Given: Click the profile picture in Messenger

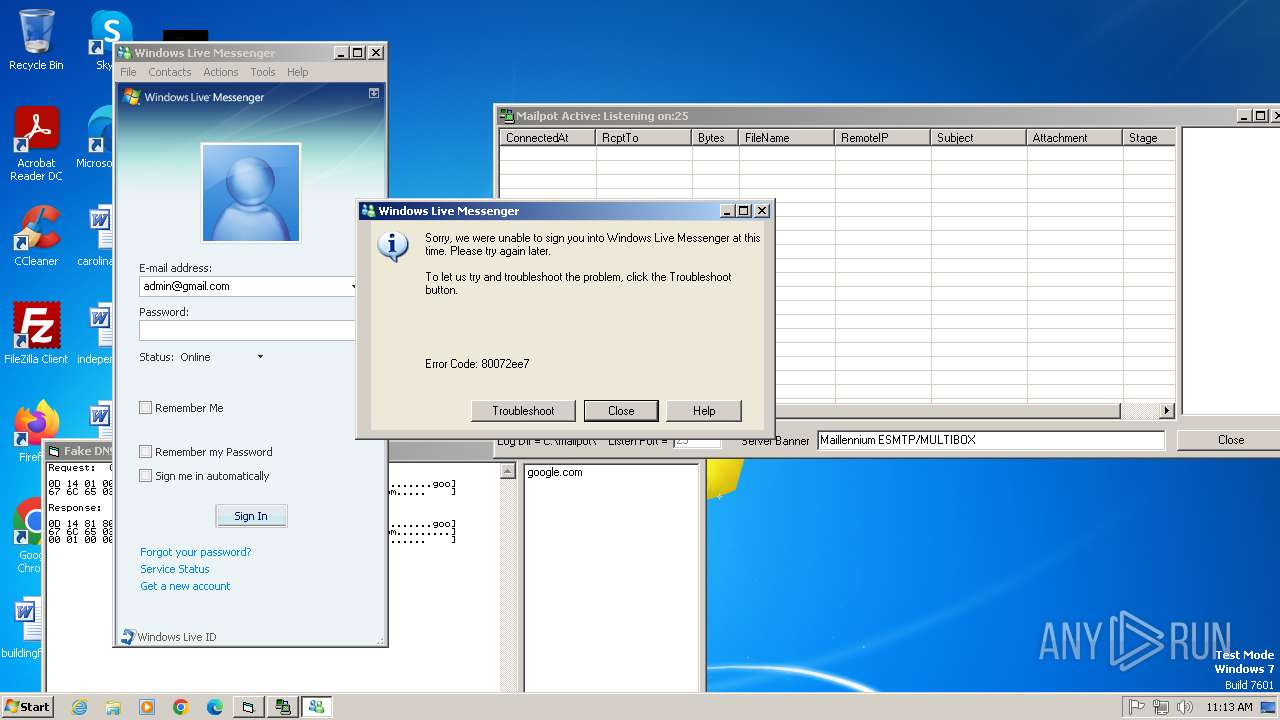Looking at the screenshot, I should (251, 193).
